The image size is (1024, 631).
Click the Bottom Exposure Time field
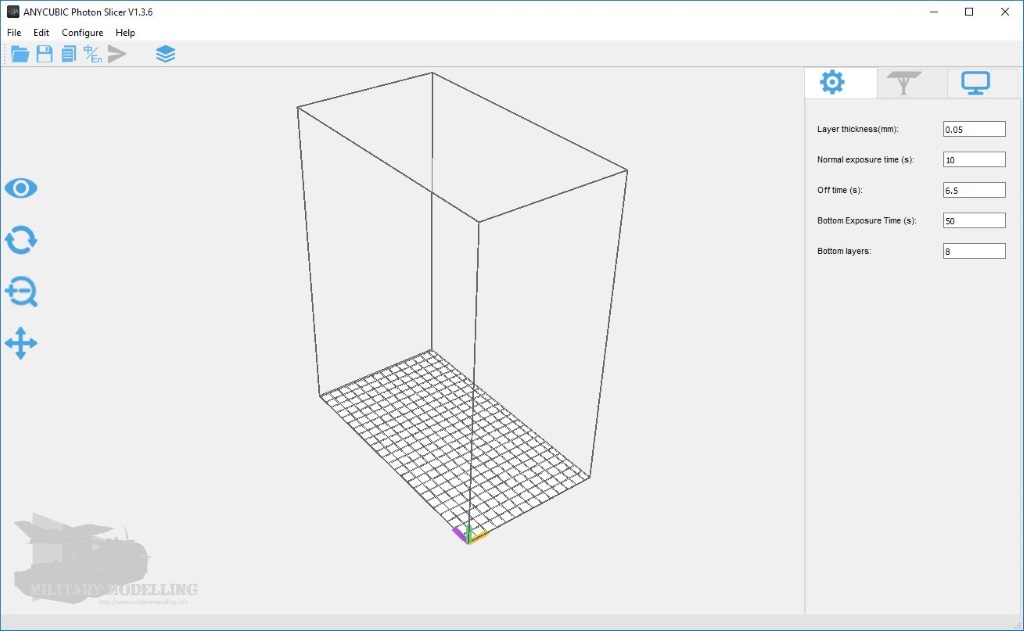[x=974, y=221]
